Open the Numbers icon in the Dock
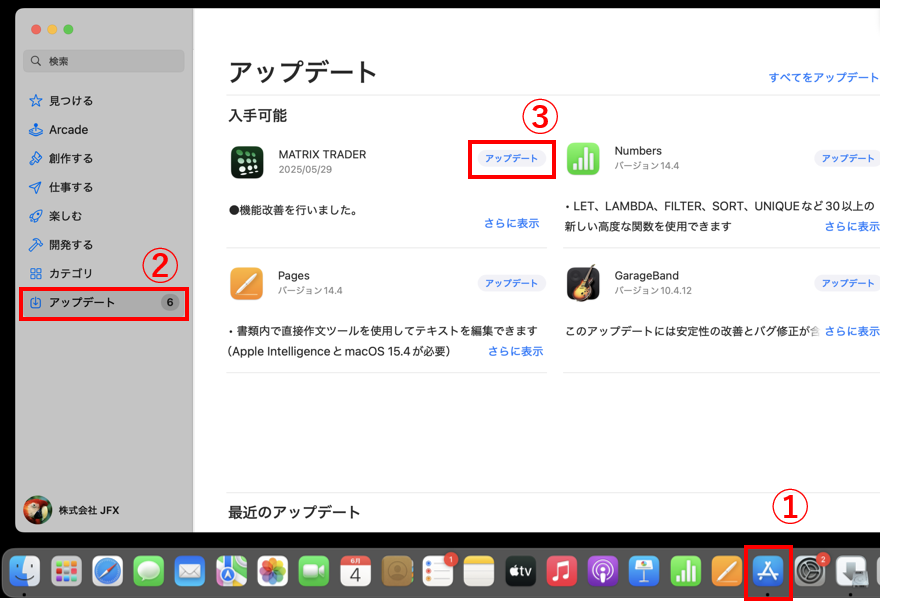This screenshot has height=616, width=916. [x=686, y=570]
